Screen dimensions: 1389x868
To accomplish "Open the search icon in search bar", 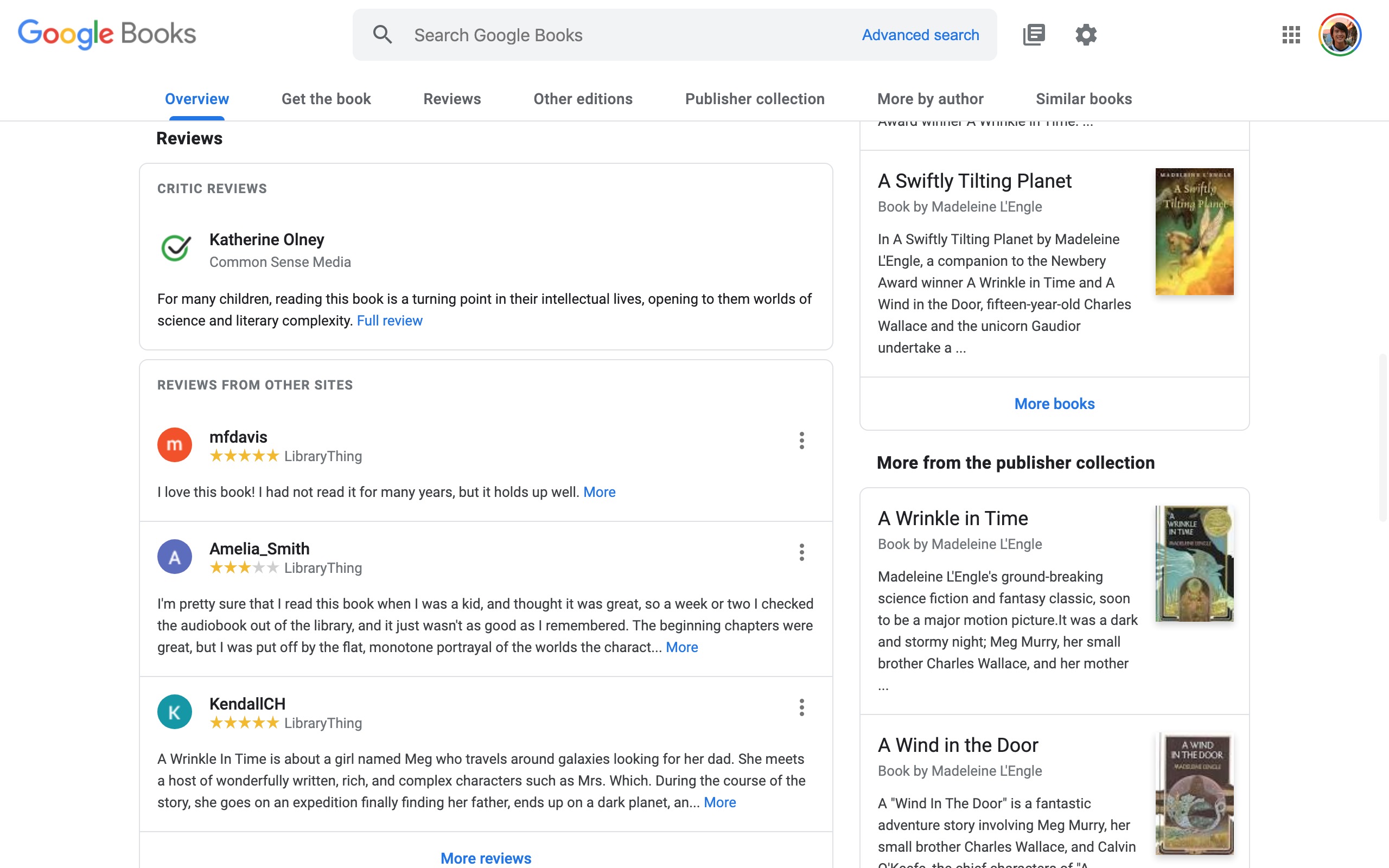I will click(383, 34).
